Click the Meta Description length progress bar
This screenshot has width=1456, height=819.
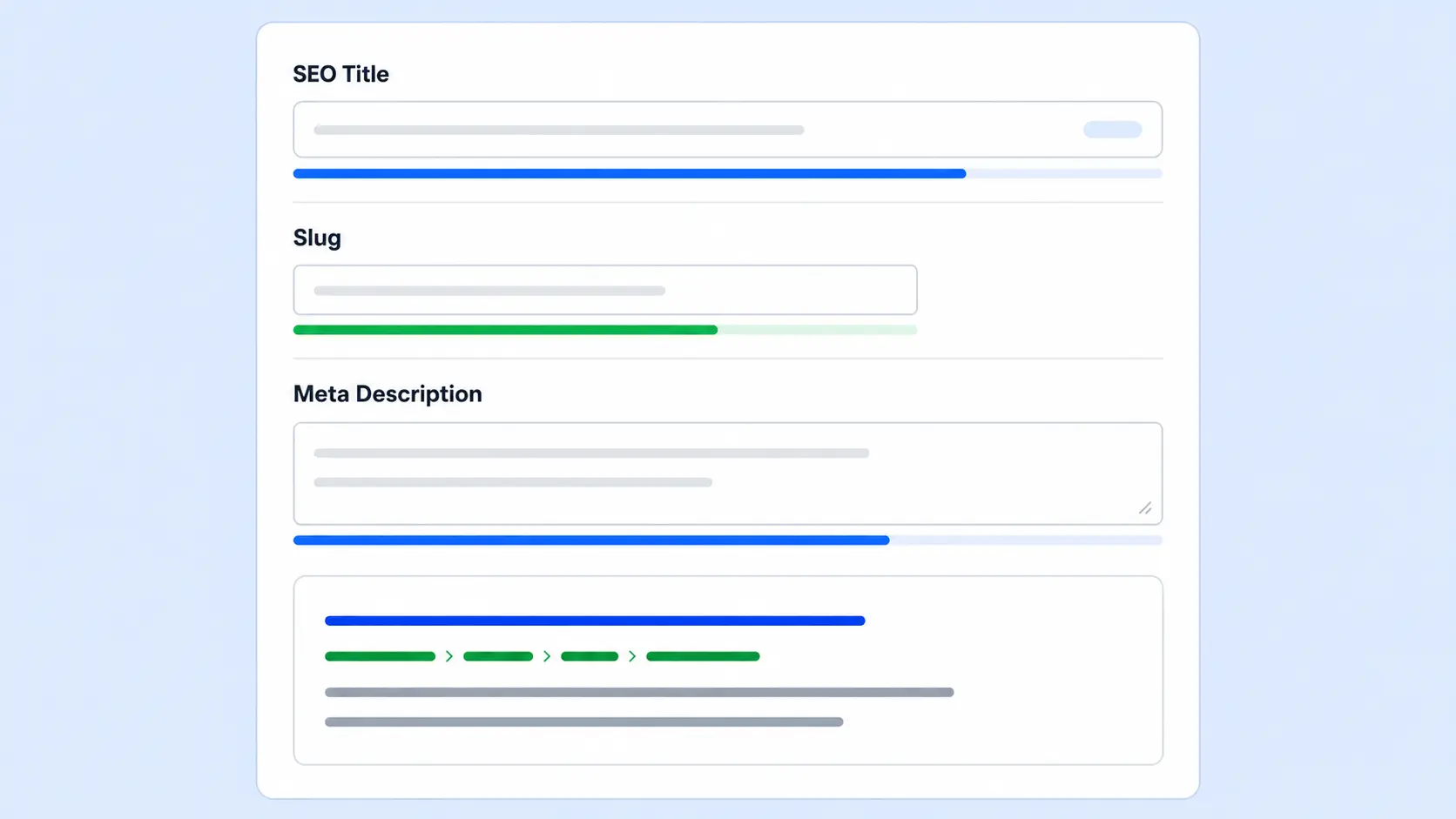727,540
